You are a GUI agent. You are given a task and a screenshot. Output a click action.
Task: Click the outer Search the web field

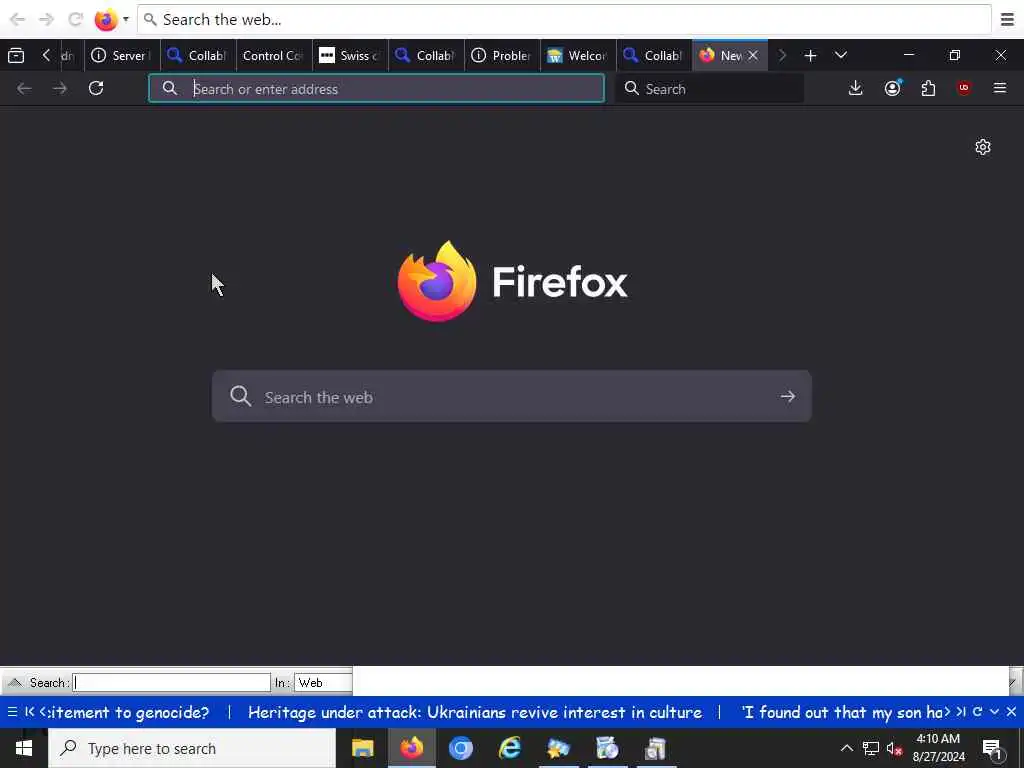pyautogui.click(x=564, y=20)
